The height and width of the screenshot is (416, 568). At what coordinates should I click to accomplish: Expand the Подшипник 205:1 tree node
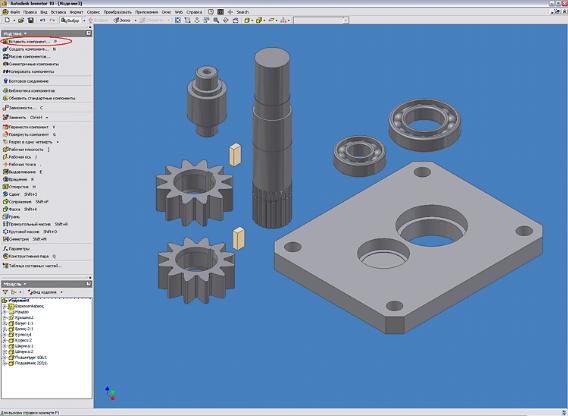click(5, 363)
